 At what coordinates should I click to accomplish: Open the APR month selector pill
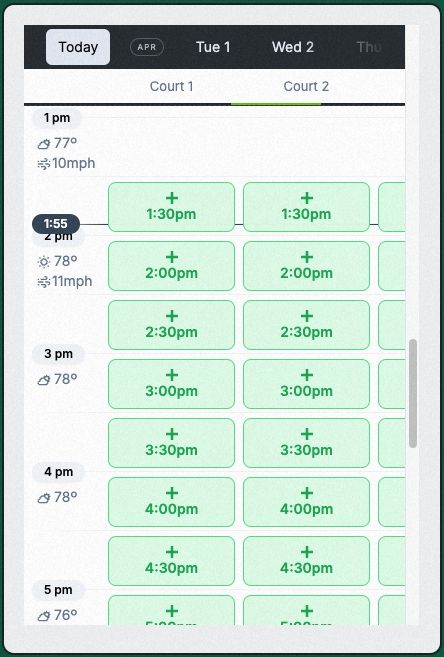coord(147,47)
